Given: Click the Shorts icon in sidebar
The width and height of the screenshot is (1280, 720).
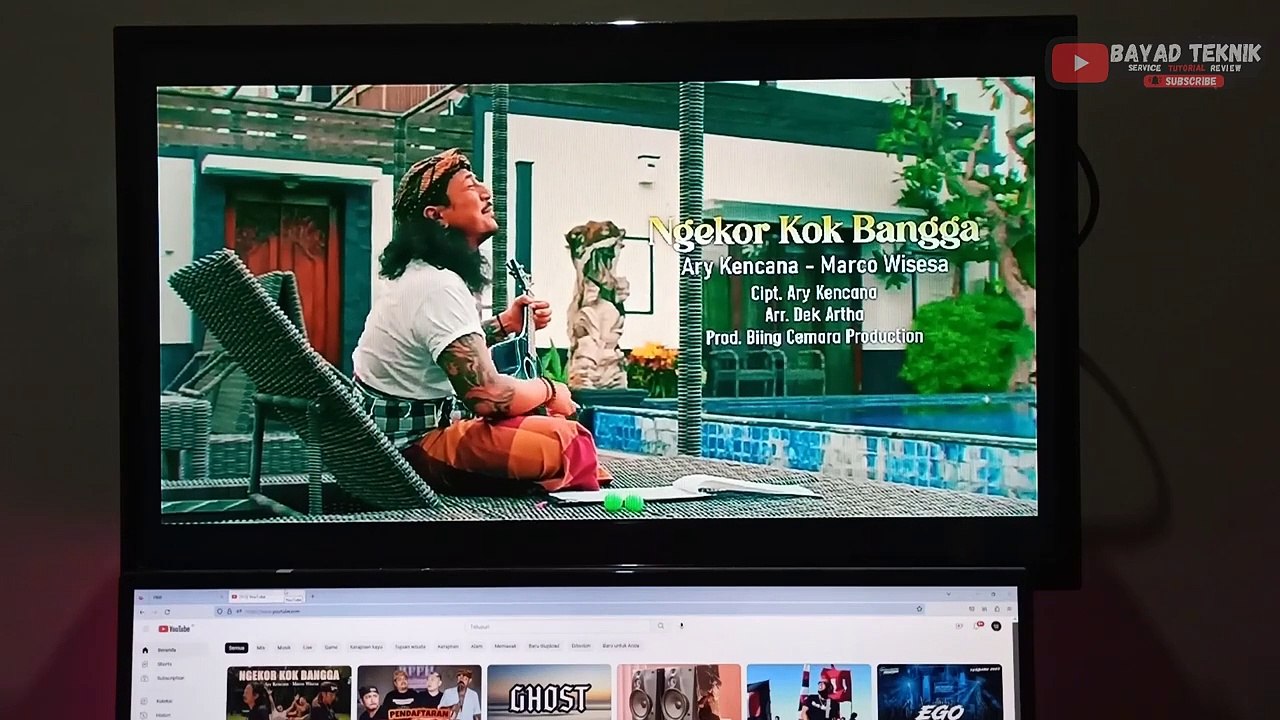Looking at the screenshot, I should click(x=145, y=664).
